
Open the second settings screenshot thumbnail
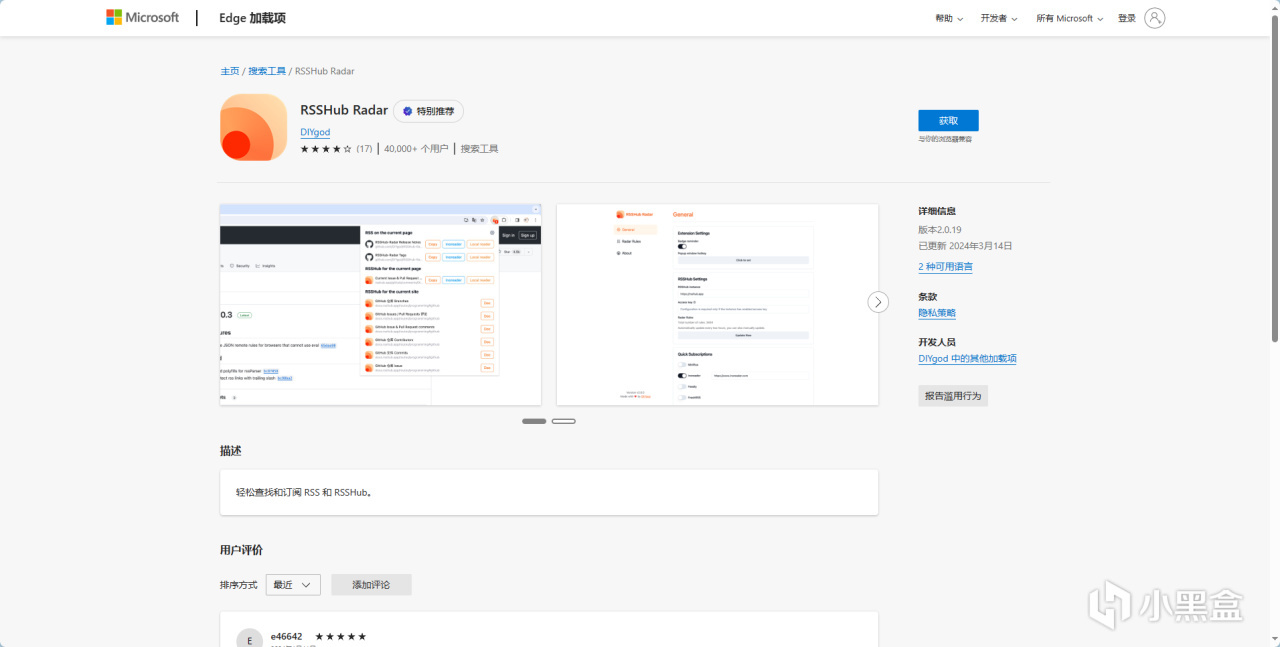click(x=717, y=304)
